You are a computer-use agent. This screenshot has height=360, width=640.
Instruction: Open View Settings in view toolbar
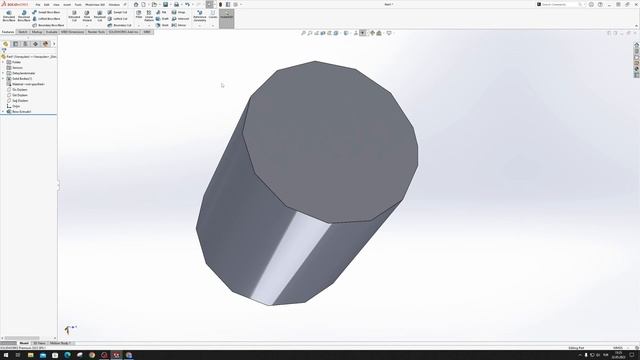pos(389,33)
